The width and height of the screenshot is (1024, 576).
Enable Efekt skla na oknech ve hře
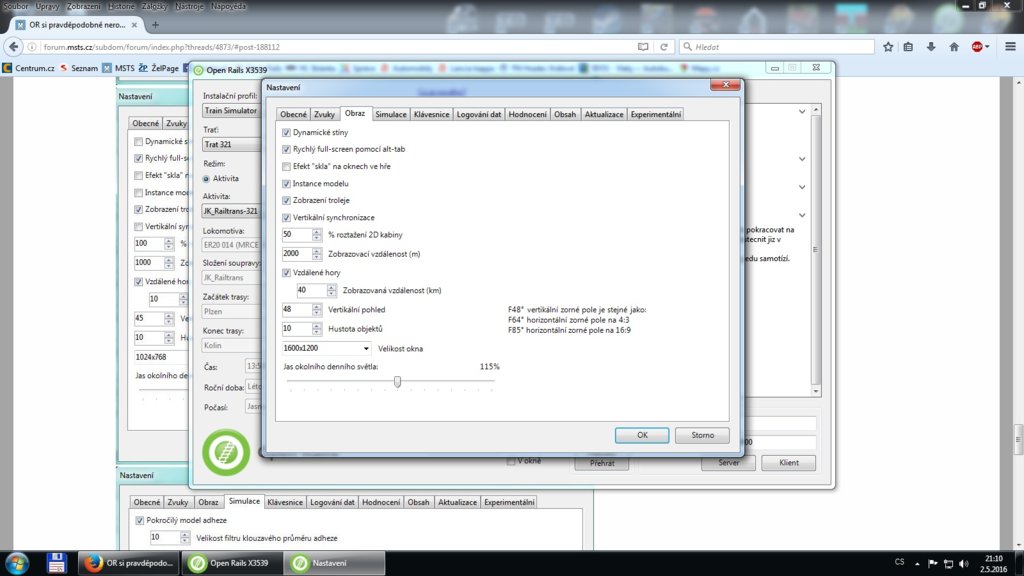pos(286,167)
